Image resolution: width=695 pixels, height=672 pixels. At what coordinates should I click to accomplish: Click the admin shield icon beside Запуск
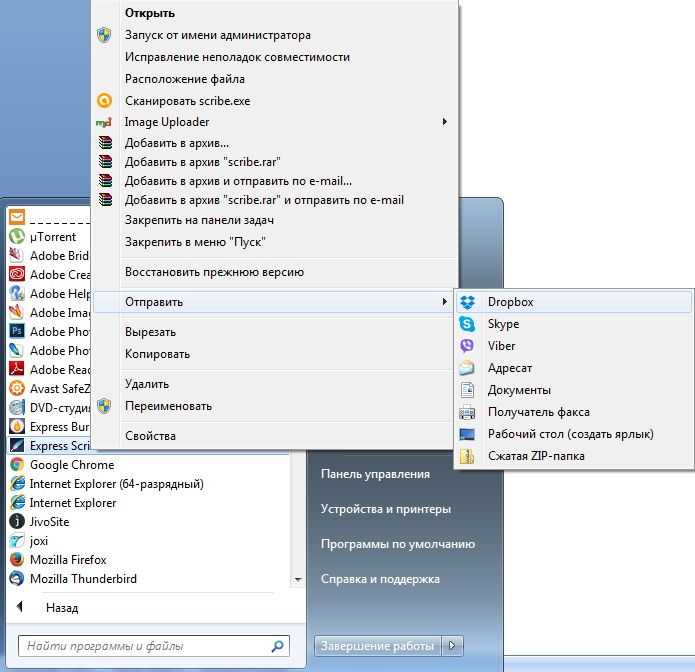(x=105, y=35)
